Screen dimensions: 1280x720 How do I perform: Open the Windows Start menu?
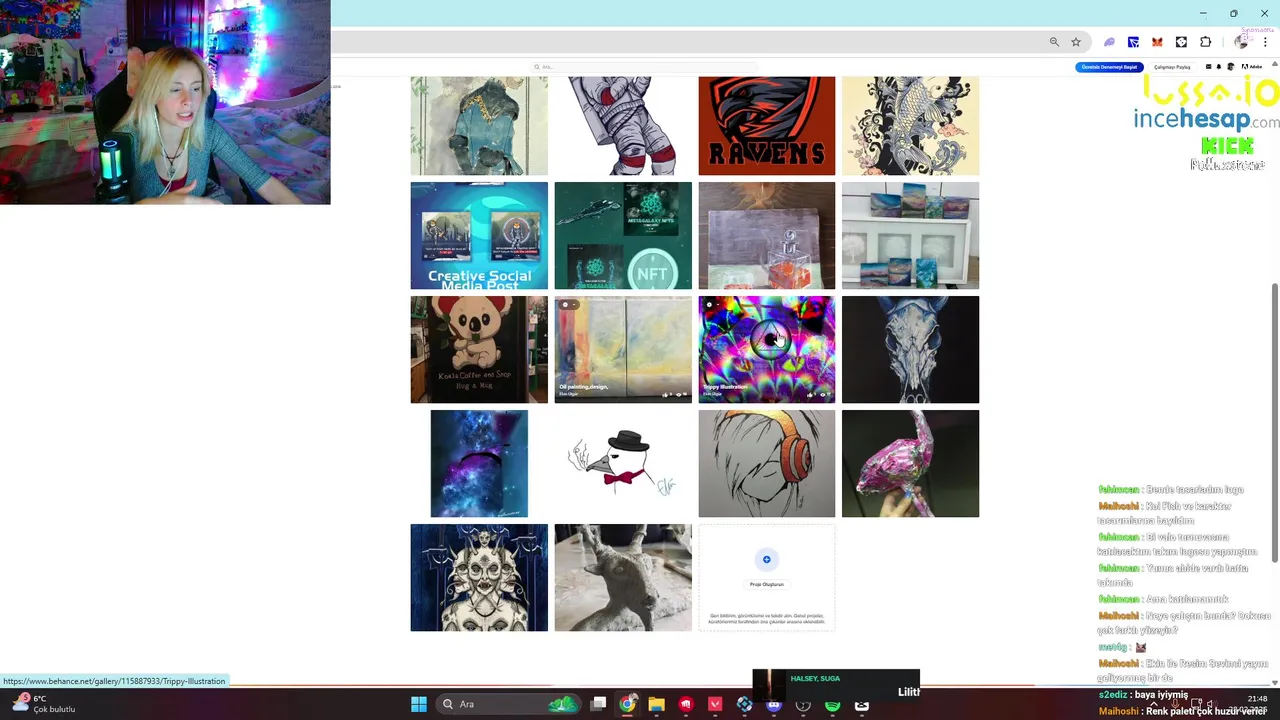pos(419,704)
